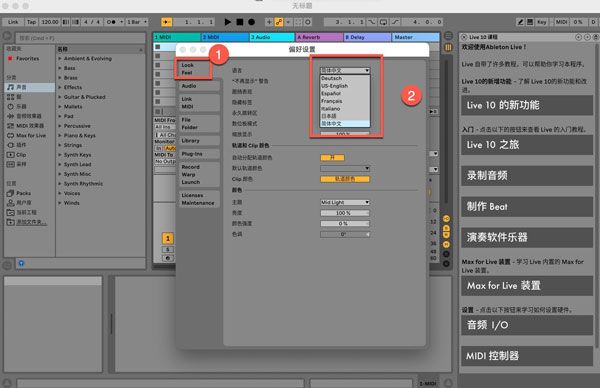Toggle the Link button
The height and width of the screenshot is (388, 600).
point(13,22)
